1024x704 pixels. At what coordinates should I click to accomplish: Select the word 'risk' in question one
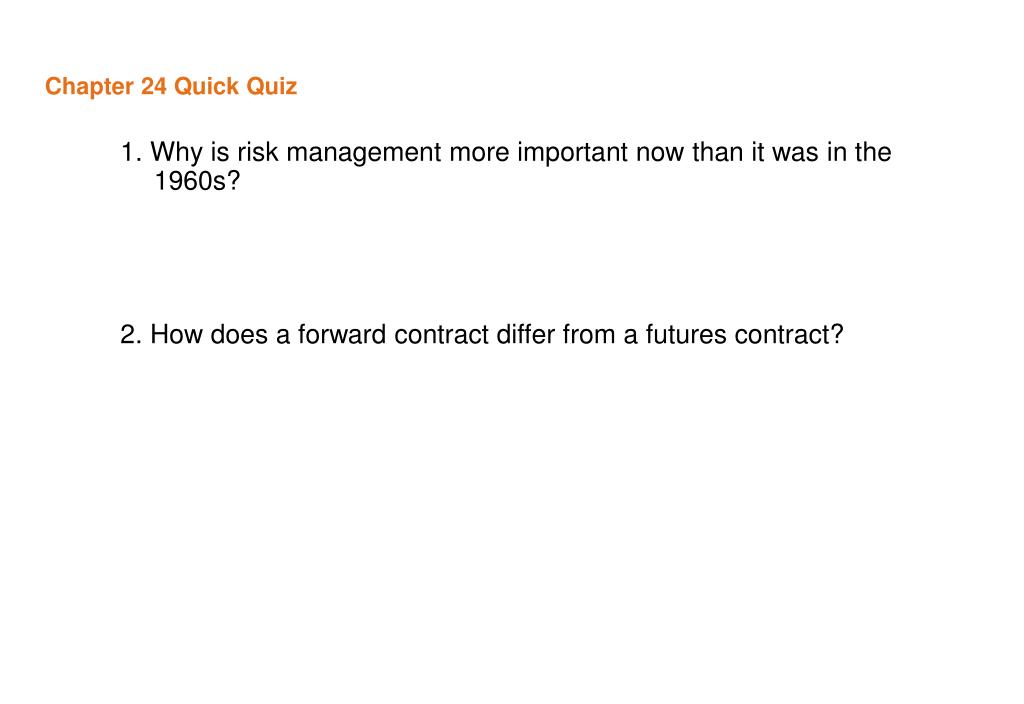click(x=258, y=153)
